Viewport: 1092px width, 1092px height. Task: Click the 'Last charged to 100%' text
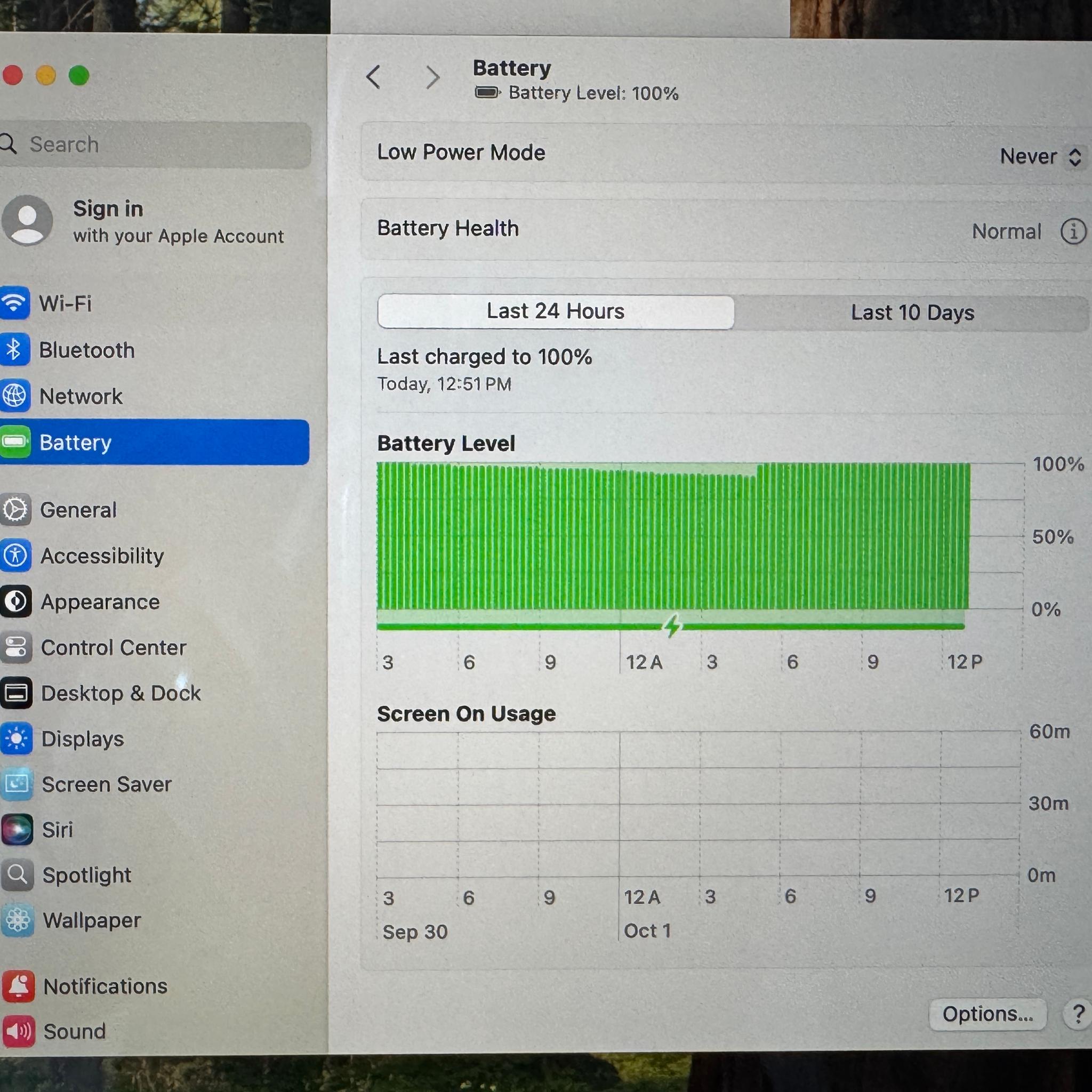click(484, 357)
